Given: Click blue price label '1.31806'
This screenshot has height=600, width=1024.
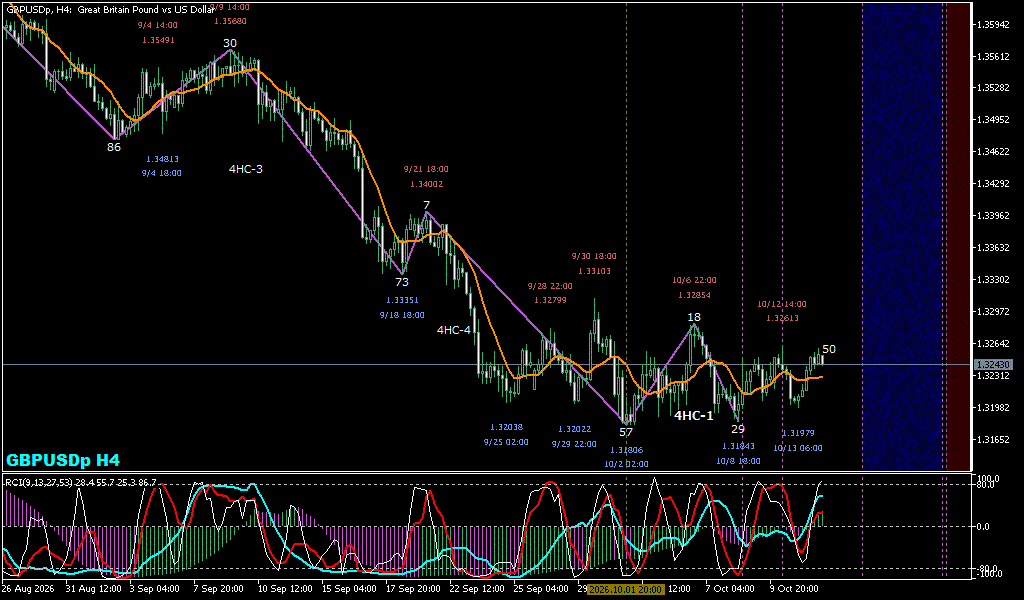Looking at the screenshot, I should [x=627, y=450].
